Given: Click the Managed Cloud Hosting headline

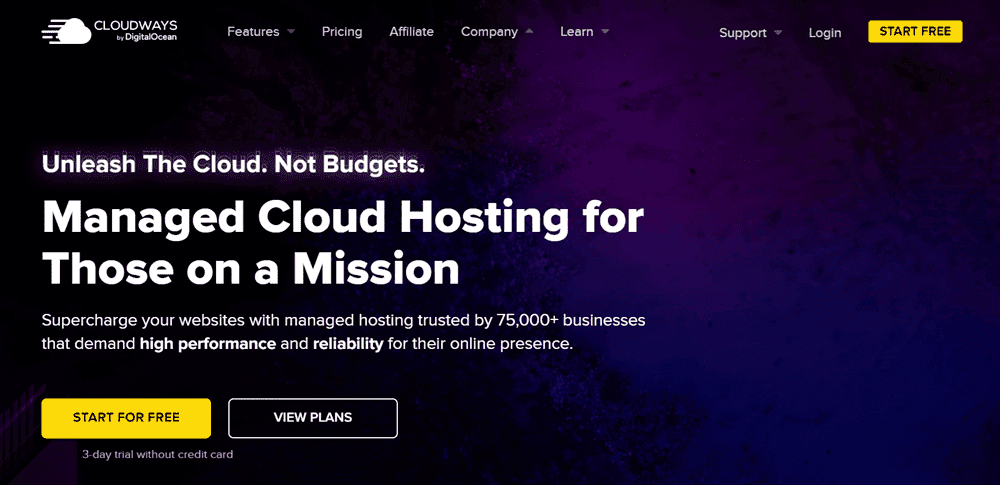Looking at the screenshot, I should point(342,243).
